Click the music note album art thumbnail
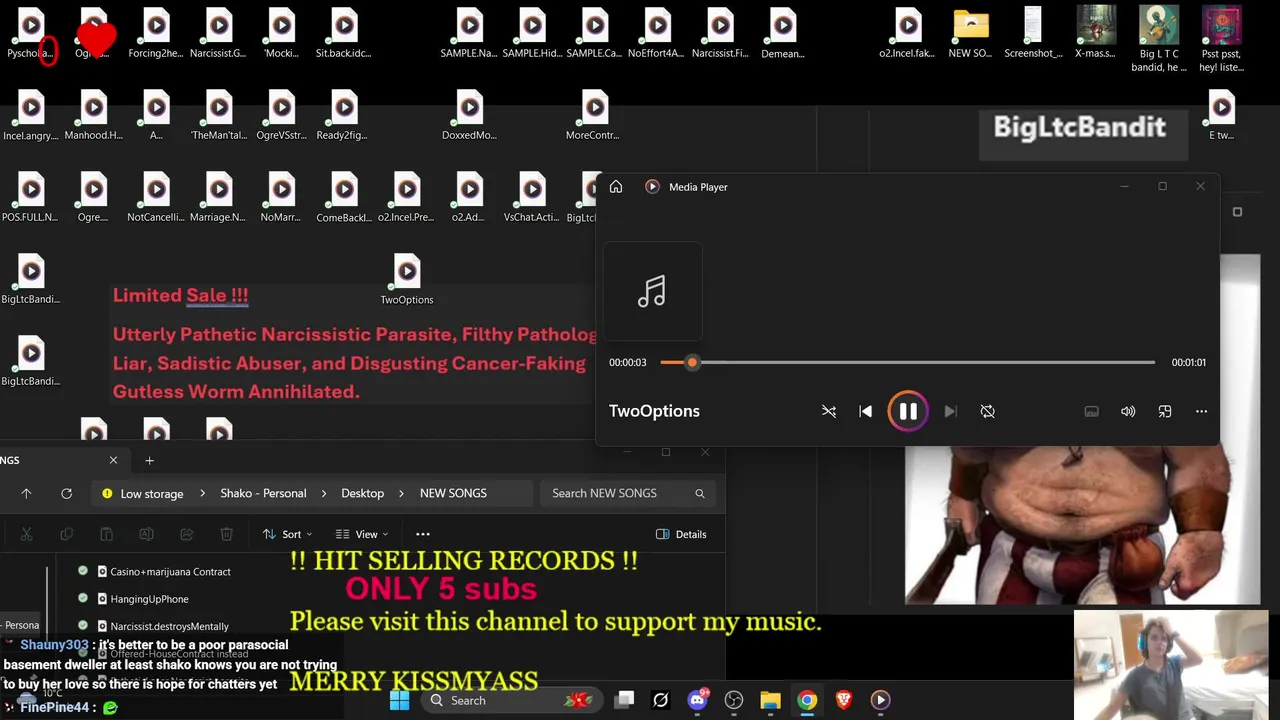This screenshot has width=1280, height=720. click(x=652, y=291)
